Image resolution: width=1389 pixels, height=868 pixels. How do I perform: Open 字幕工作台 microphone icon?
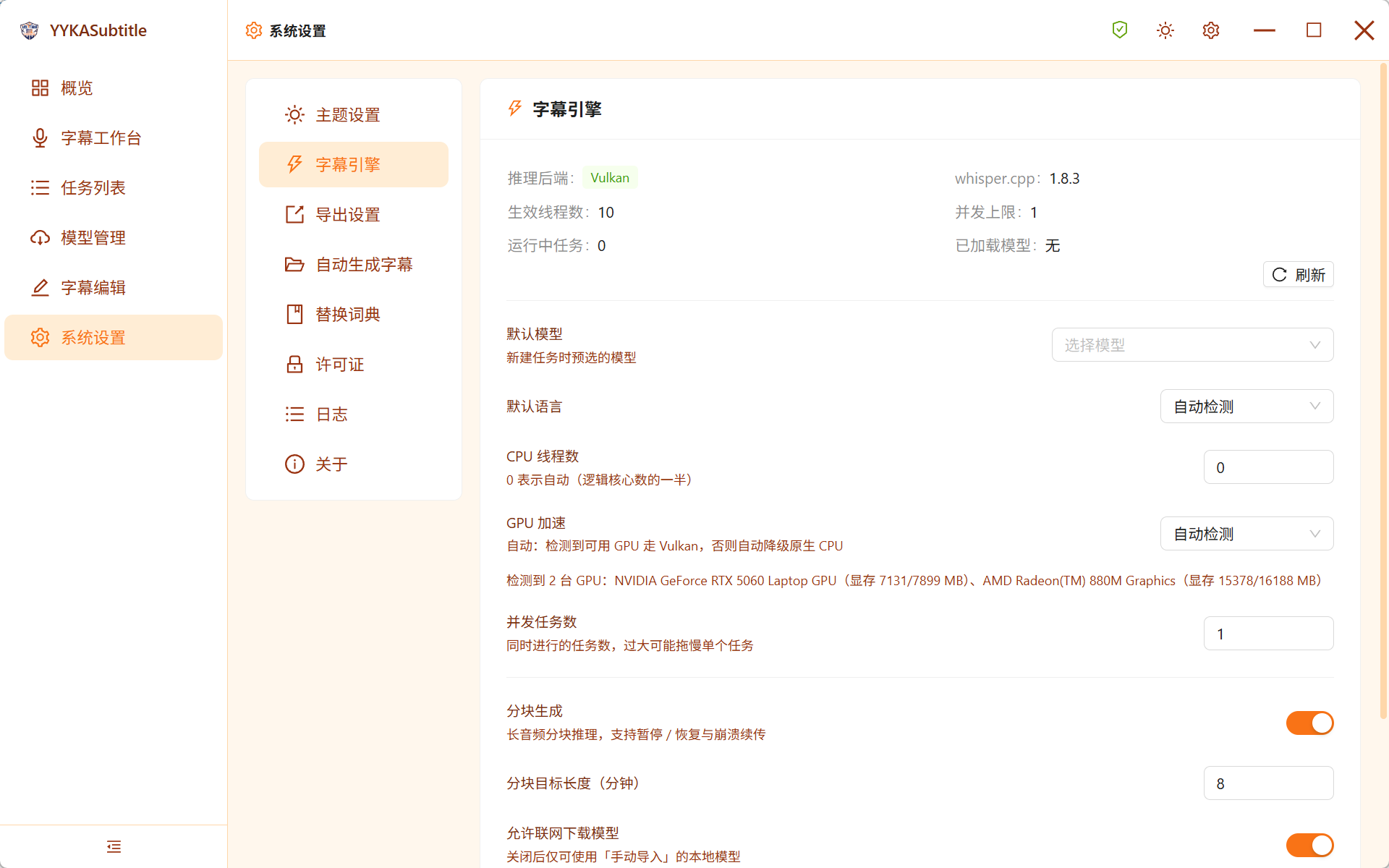[x=40, y=138]
